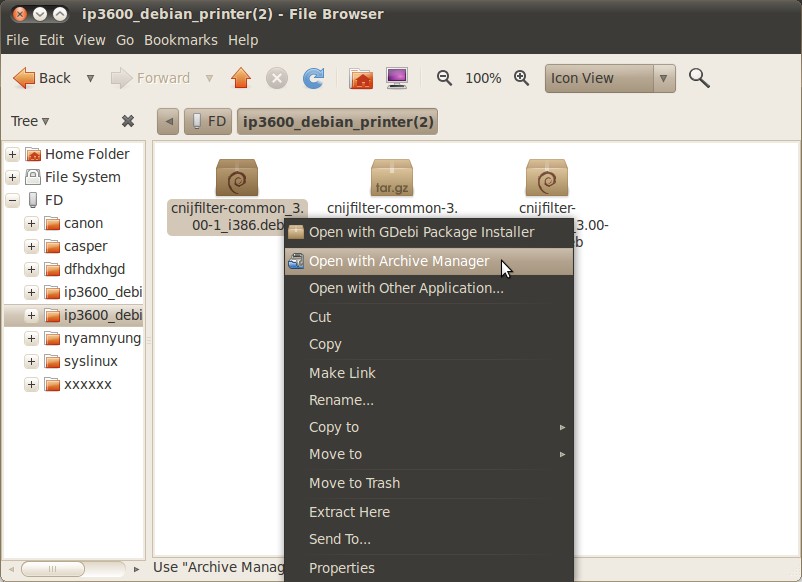Close the side pane with X

click(128, 121)
